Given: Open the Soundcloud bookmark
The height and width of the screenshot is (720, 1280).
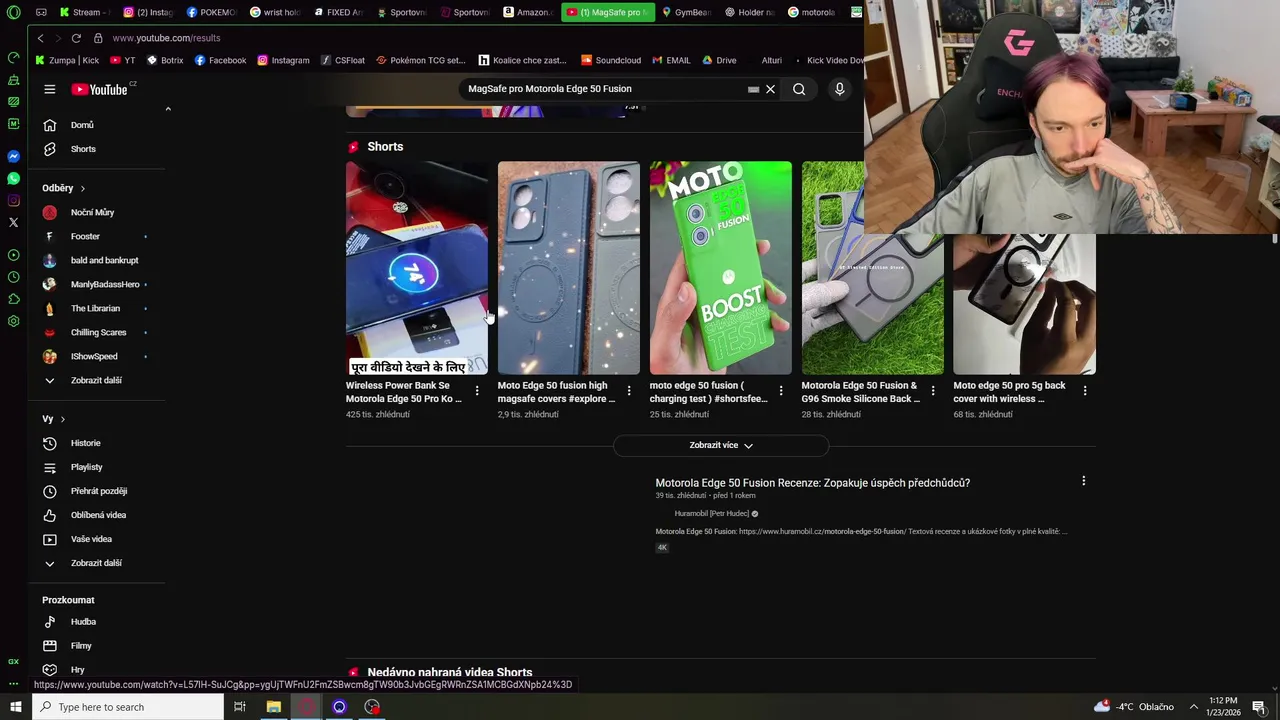Looking at the screenshot, I should click(611, 60).
